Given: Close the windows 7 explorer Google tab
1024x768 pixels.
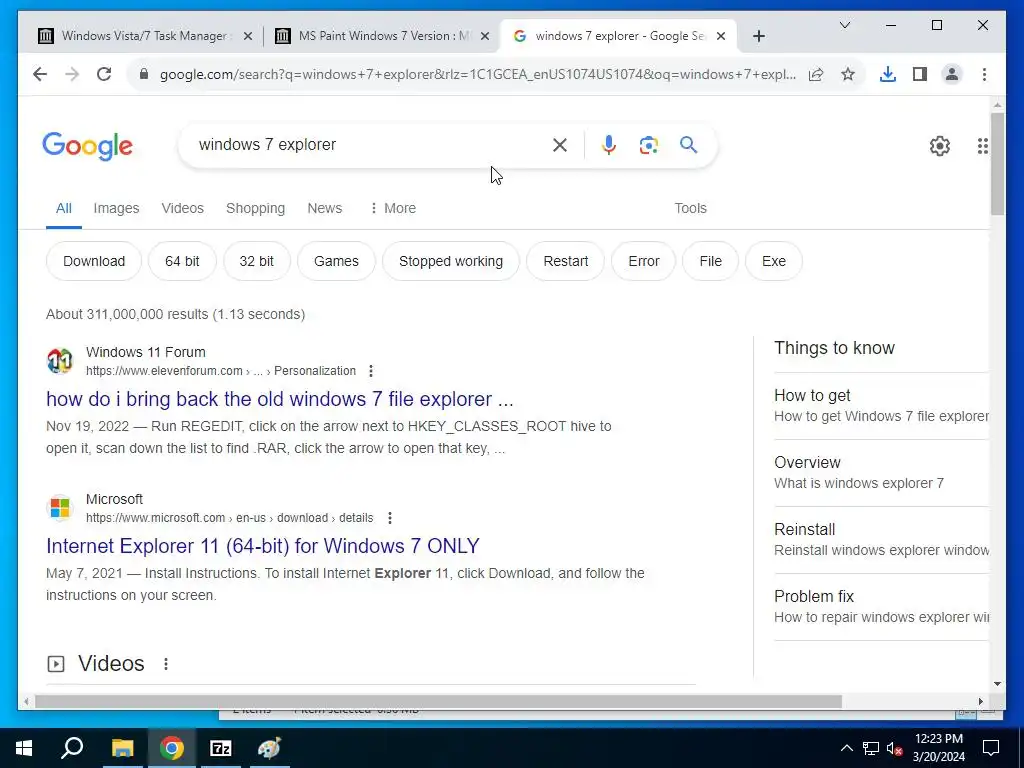Looking at the screenshot, I should point(721,37).
